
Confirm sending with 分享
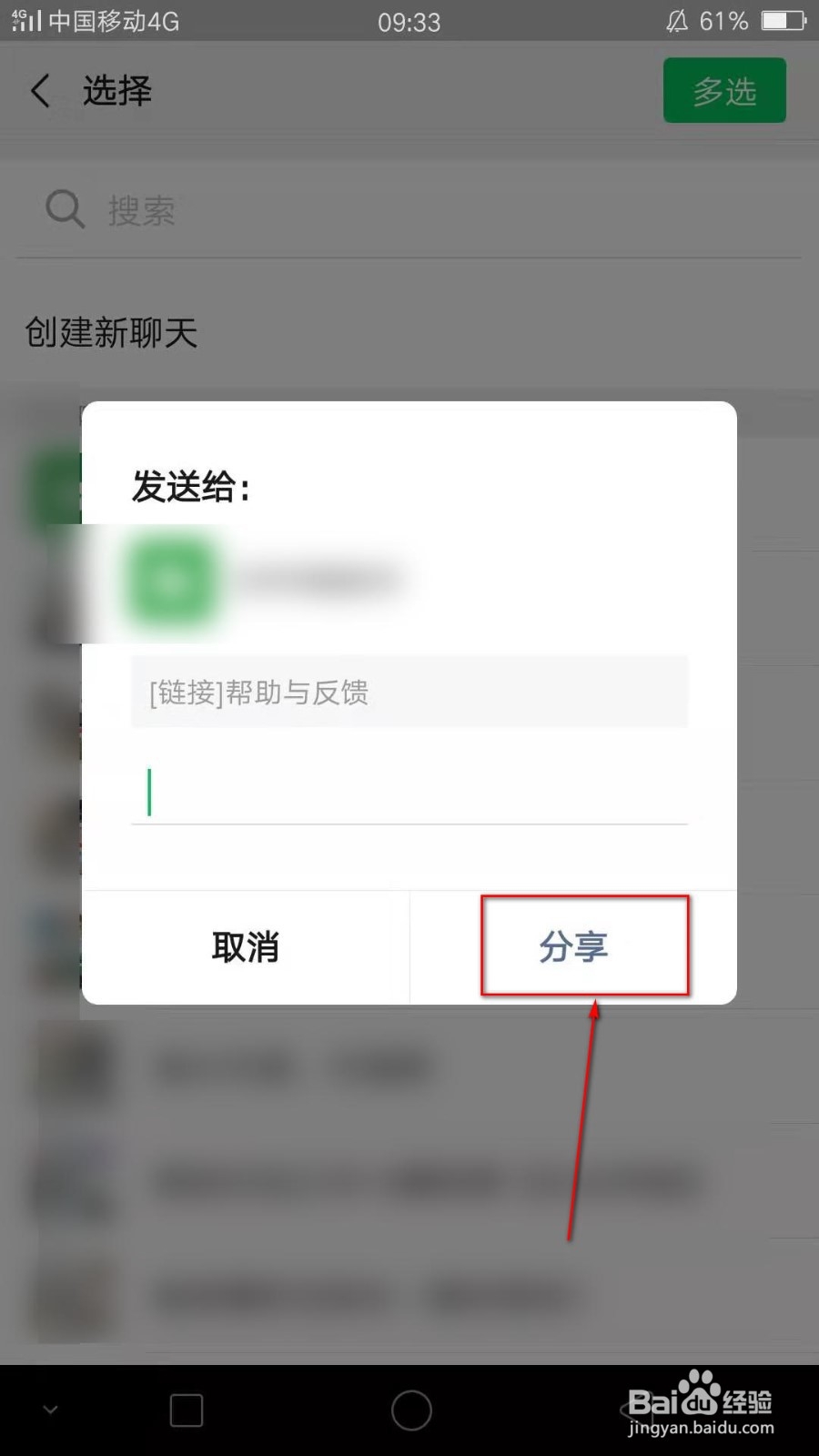pyautogui.click(x=573, y=947)
